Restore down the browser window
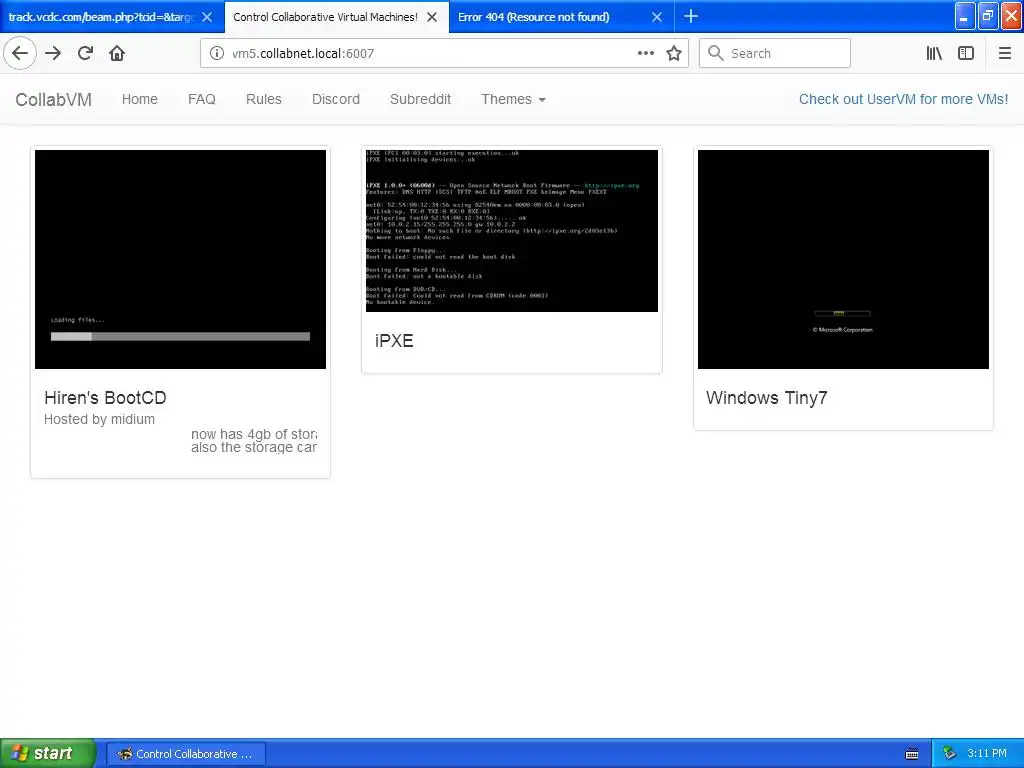 coord(988,16)
